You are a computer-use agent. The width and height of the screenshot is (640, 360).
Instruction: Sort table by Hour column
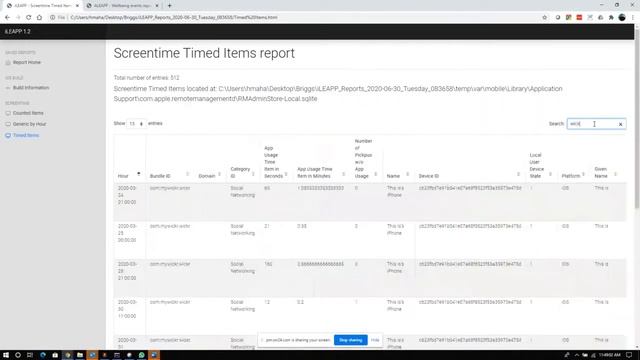point(129,176)
